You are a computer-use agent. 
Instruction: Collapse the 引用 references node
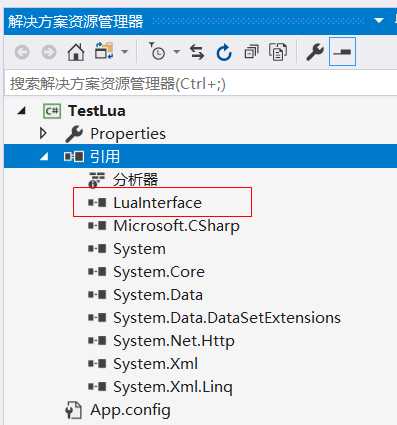[x=44, y=156]
